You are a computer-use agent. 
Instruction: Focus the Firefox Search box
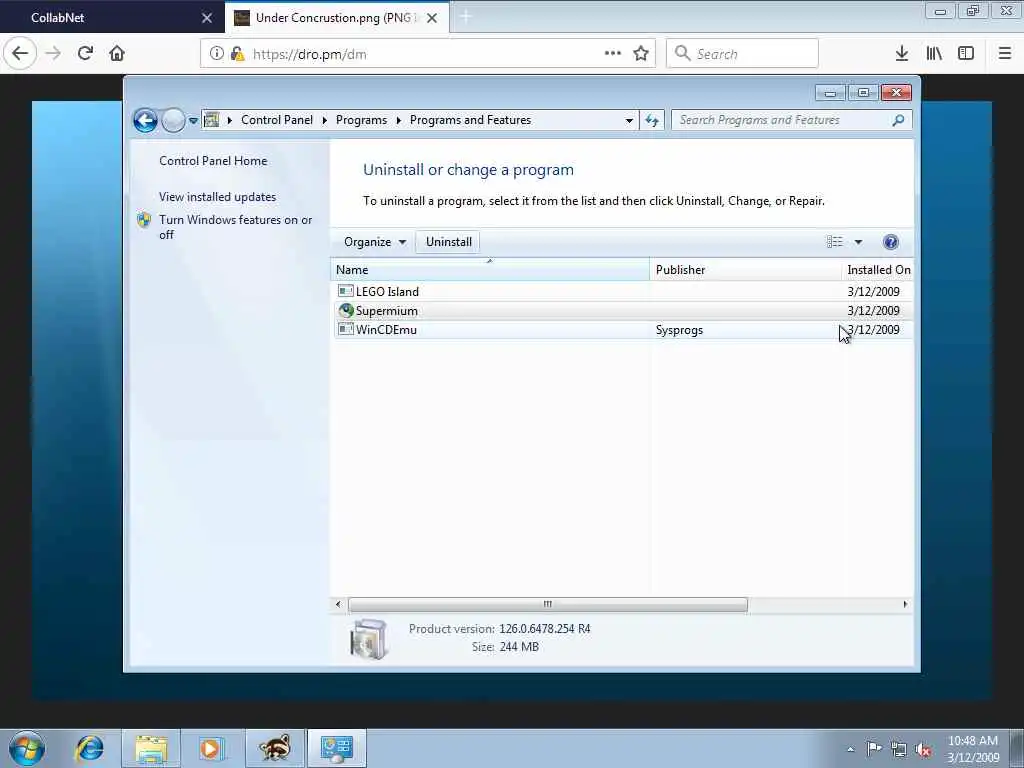click(743, 54)
